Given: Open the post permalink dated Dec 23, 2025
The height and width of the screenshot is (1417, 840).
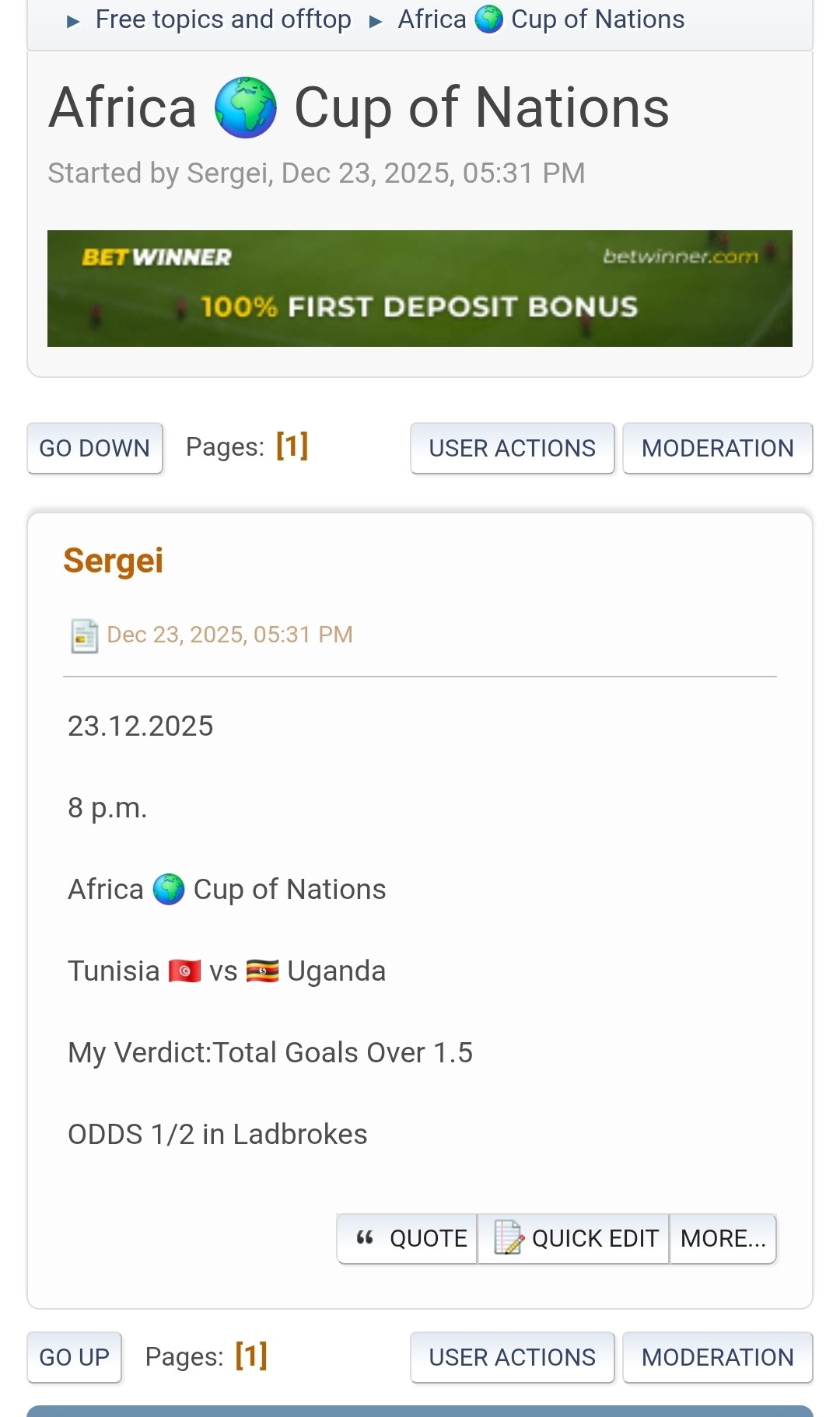Looking at the screenshot, I should coord(229,635).
